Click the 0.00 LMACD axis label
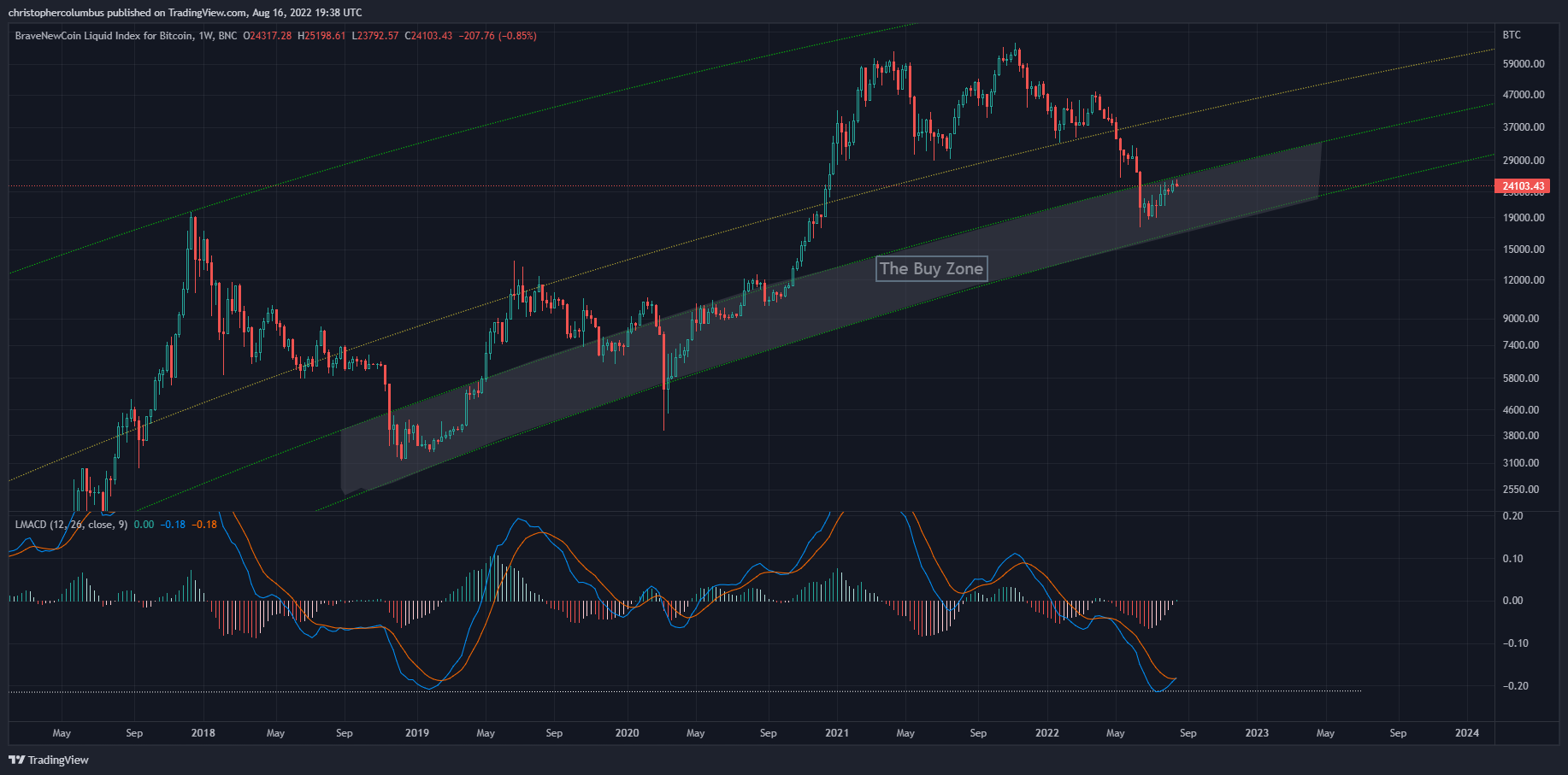The image size is (1568, 775). tap(1512, 601)
